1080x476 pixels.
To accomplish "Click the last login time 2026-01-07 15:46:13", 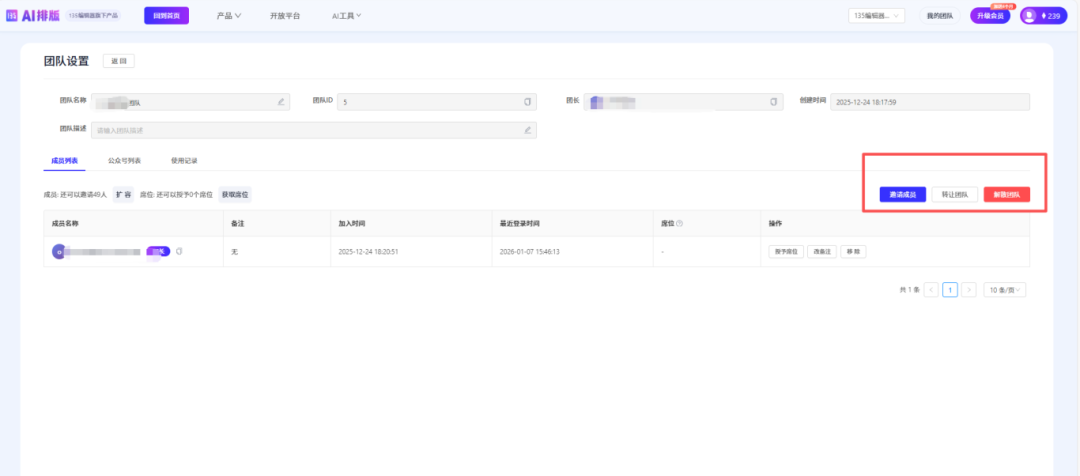I will point(530,251).
